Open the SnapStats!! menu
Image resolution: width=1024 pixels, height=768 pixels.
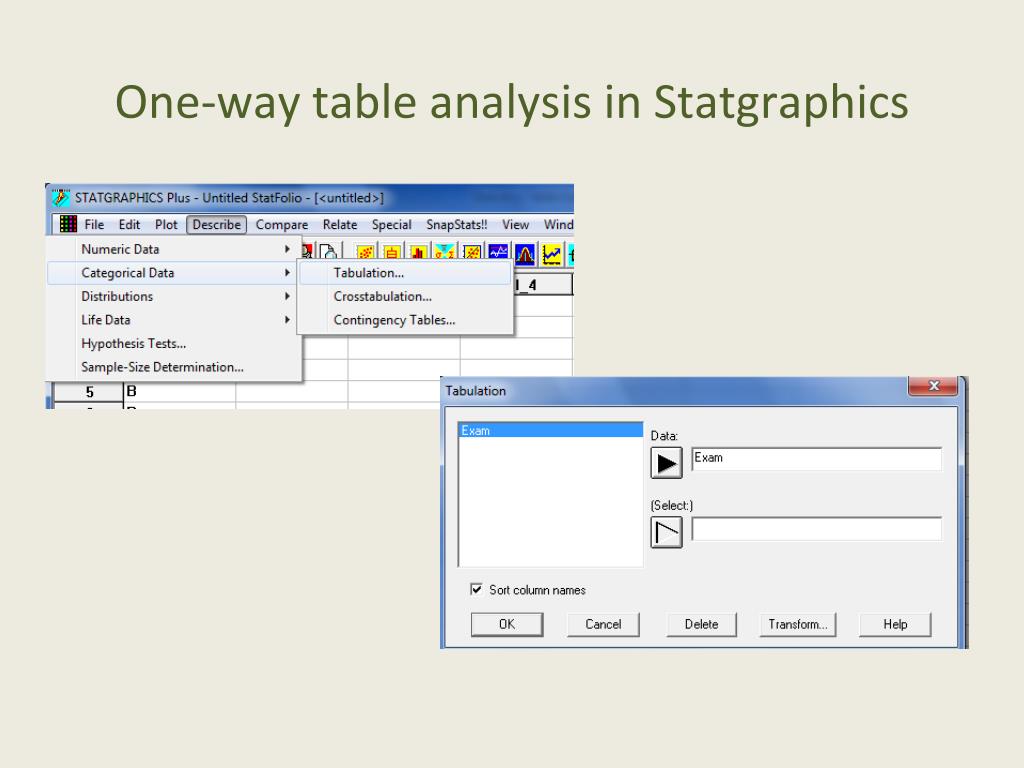(x=456, y=225)
